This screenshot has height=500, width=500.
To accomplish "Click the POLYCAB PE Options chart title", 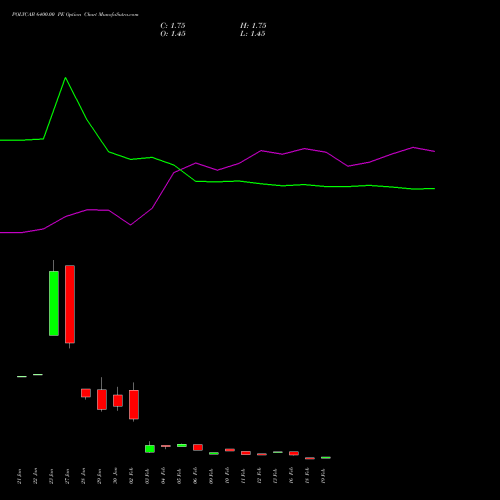I will click(75, 15).
